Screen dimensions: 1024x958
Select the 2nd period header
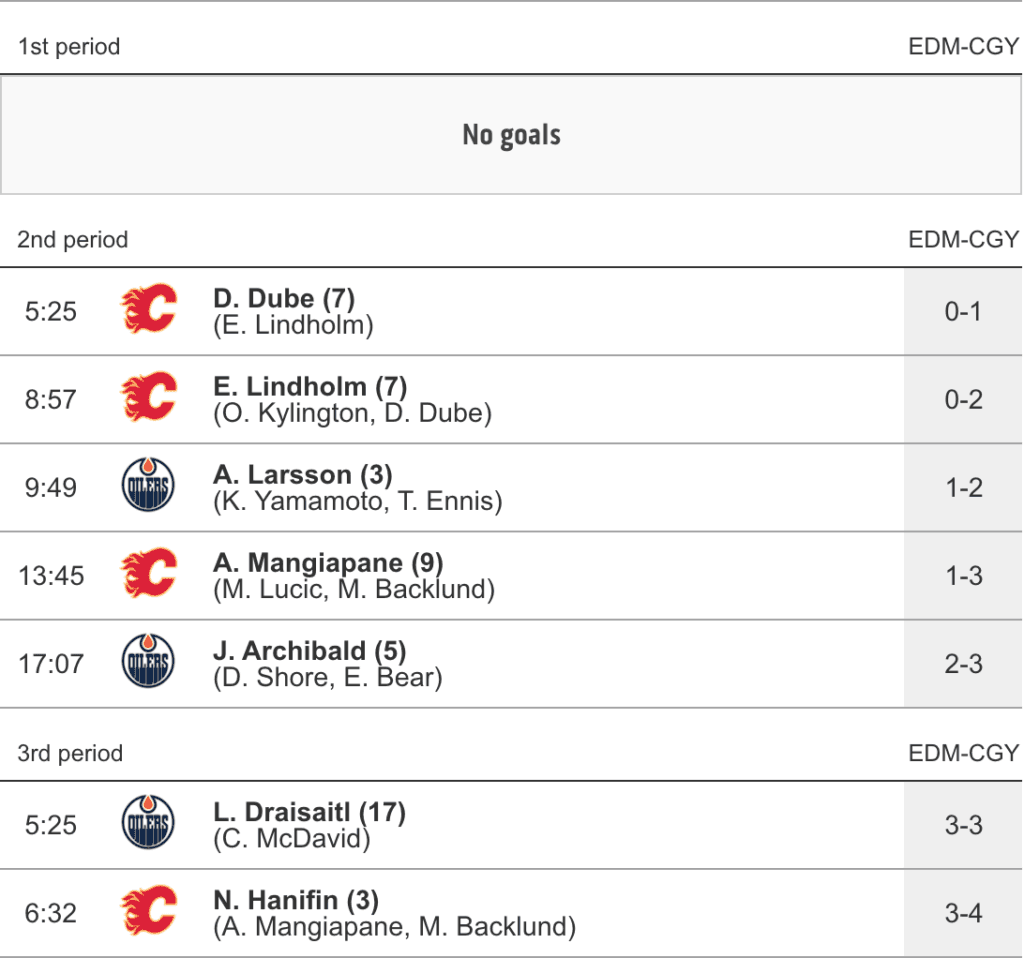click(x=73, y=240)
